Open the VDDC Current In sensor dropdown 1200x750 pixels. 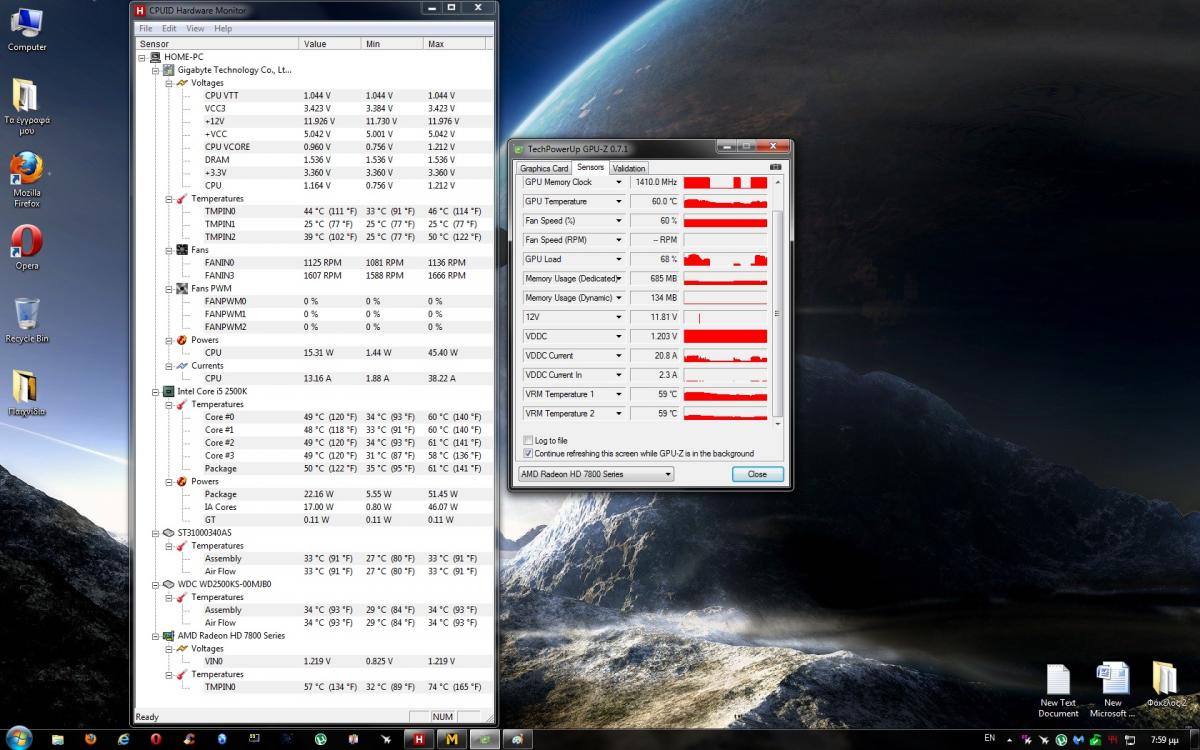point(619,375)
